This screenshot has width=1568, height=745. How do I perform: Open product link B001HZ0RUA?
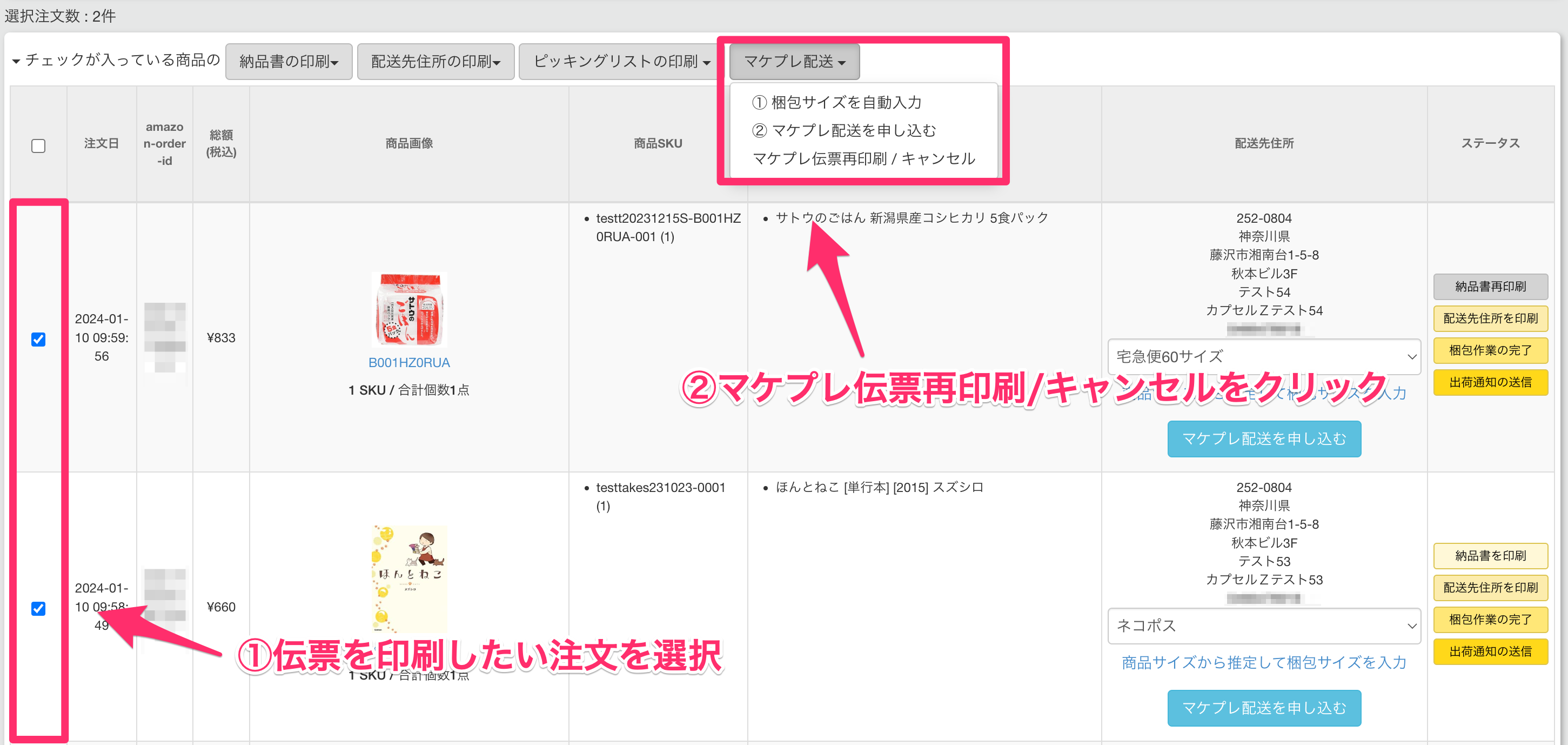409,362
